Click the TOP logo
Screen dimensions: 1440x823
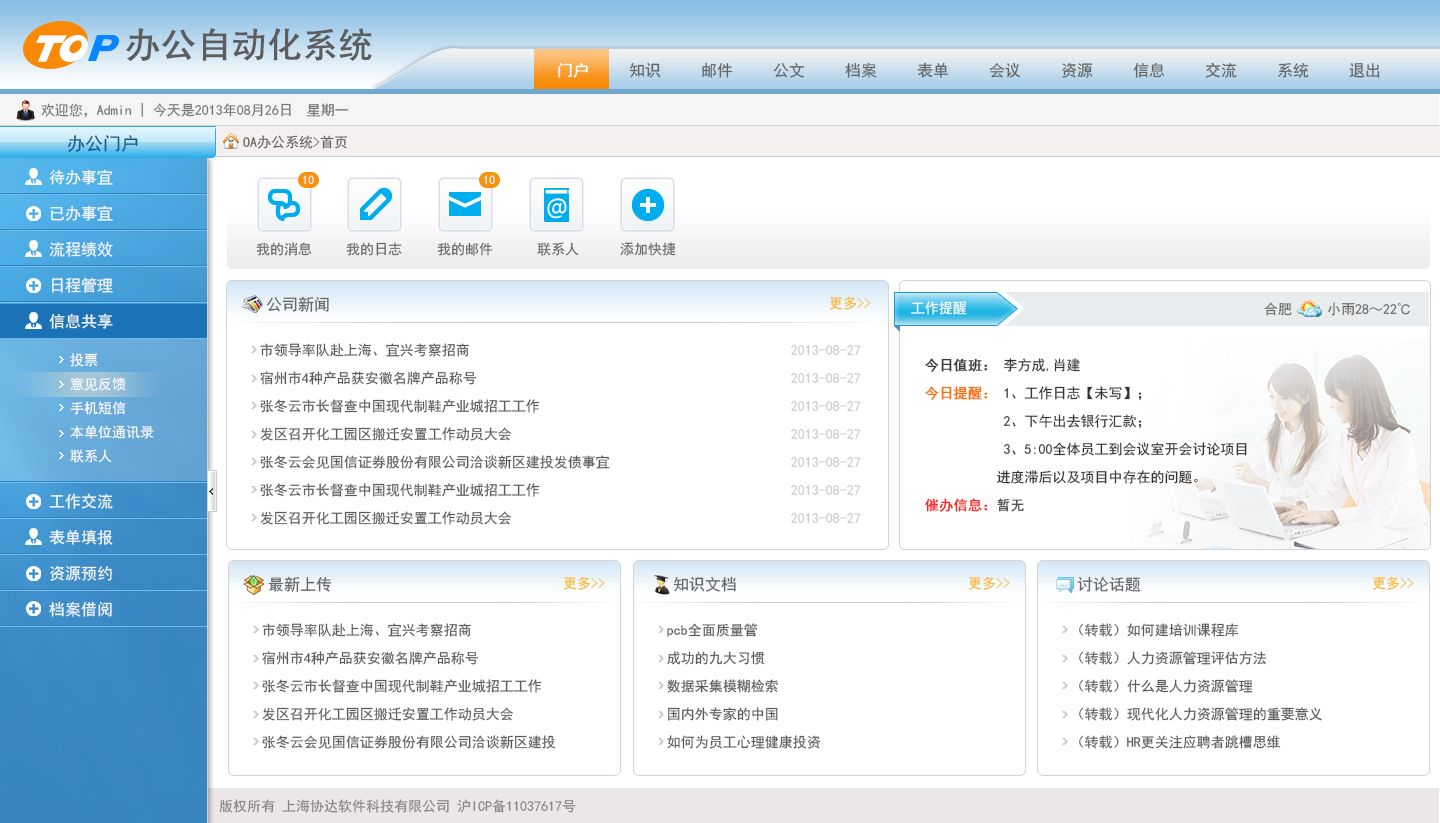click(71, 45)
